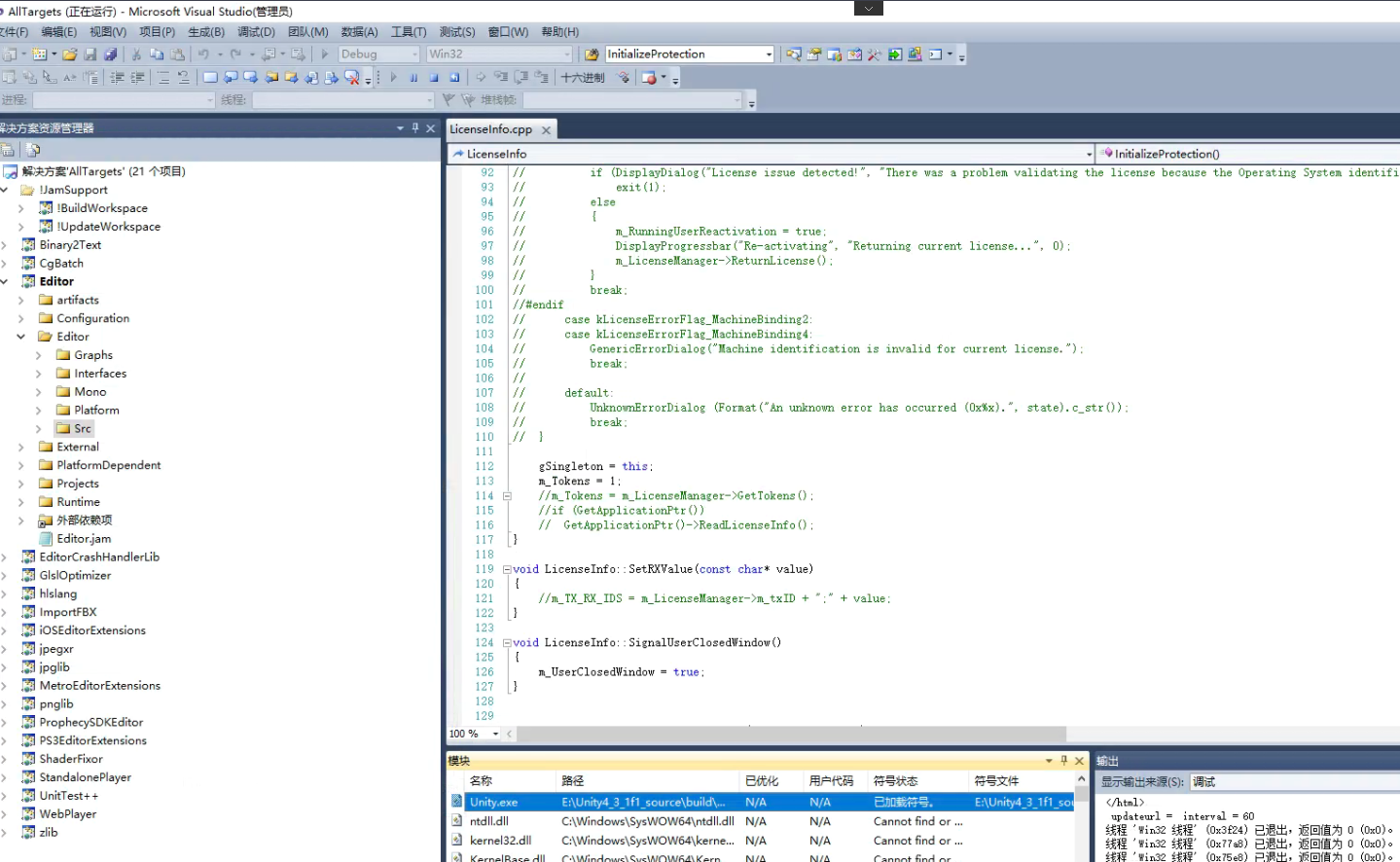Click the Continue debugging icon
This screenshot has width=1400, height=862.
(x=392, y=78)
